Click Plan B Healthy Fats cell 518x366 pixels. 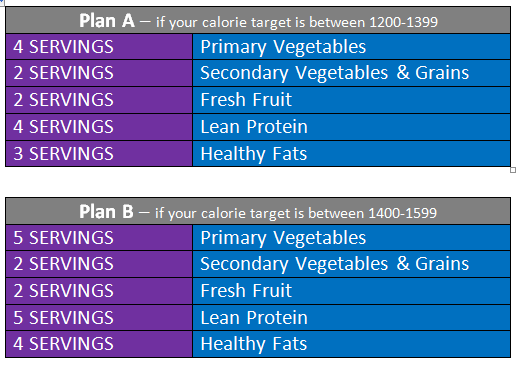[x=351, y=344]
